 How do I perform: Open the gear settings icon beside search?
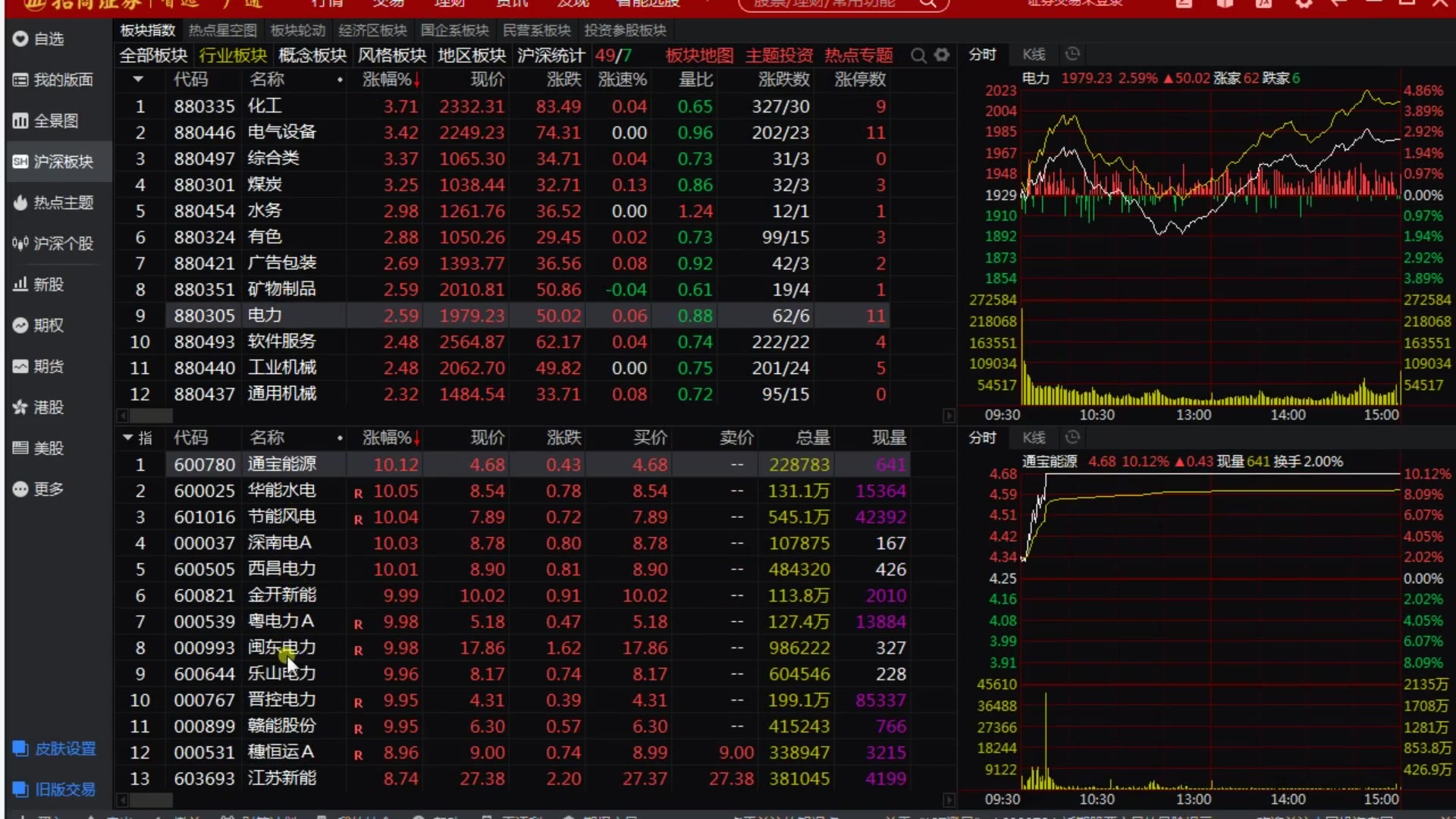click(942, 55)
